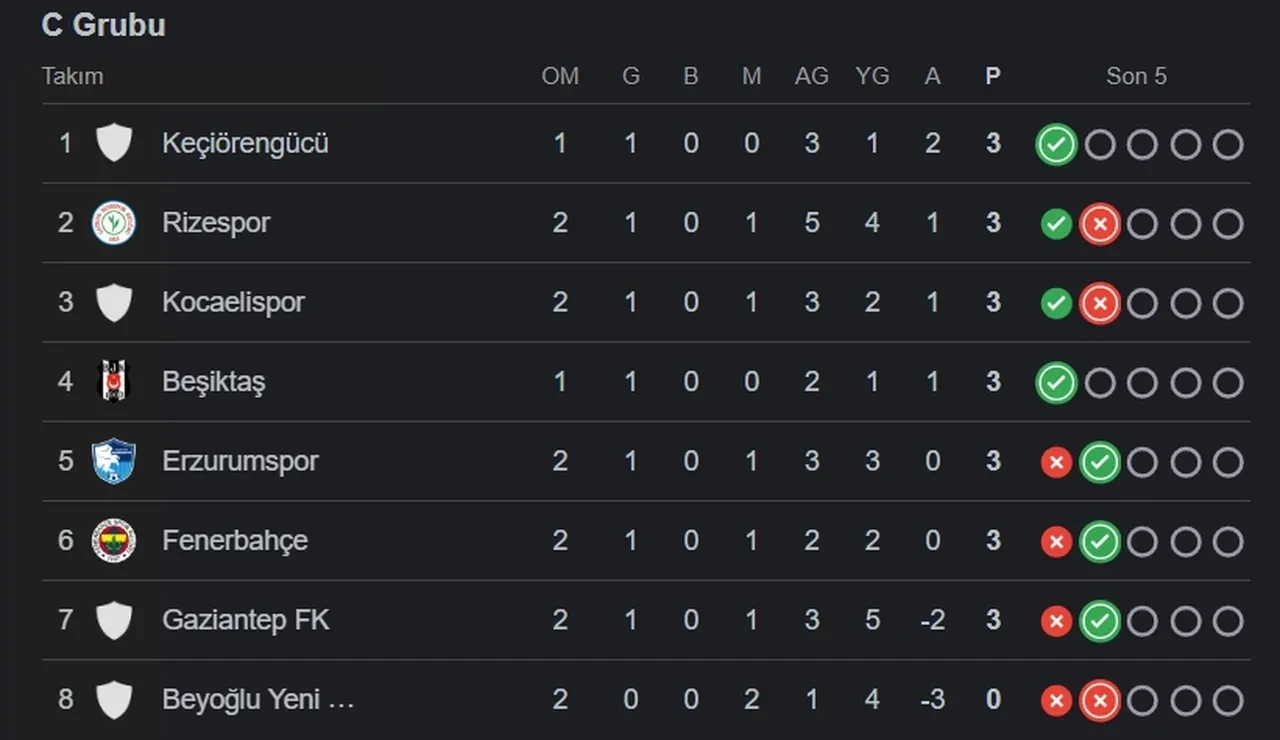Click the Rizespor club crest
Screen dimensions: 1280x740
(x=114, y=222)
